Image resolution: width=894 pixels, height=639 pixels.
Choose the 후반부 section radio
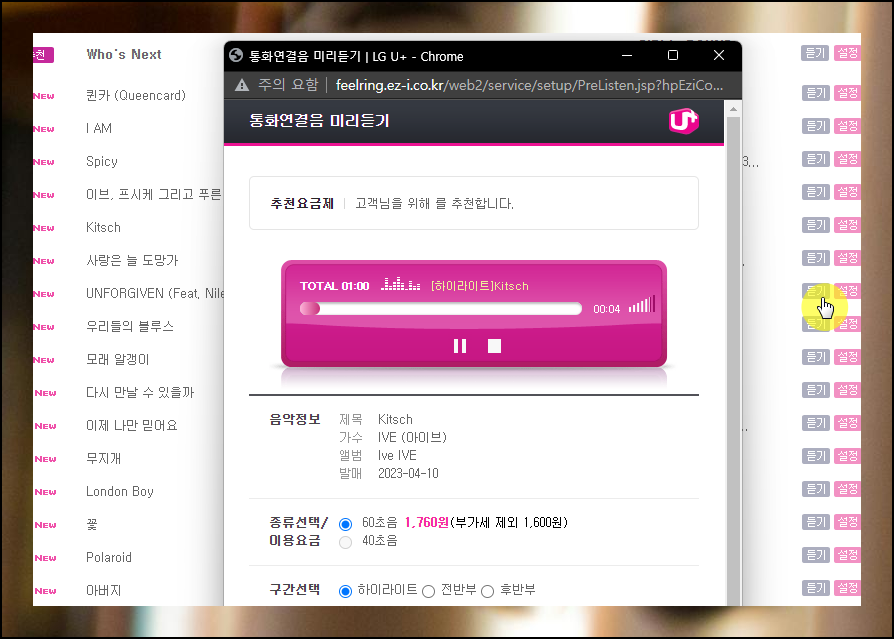pyautogui.click(x=487, y=591)
